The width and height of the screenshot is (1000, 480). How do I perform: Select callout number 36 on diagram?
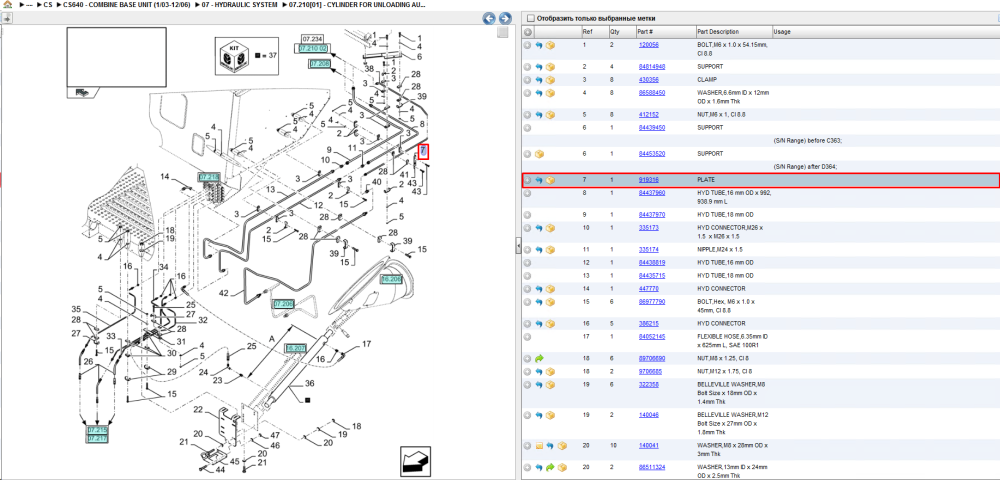(x=310, y=383)
